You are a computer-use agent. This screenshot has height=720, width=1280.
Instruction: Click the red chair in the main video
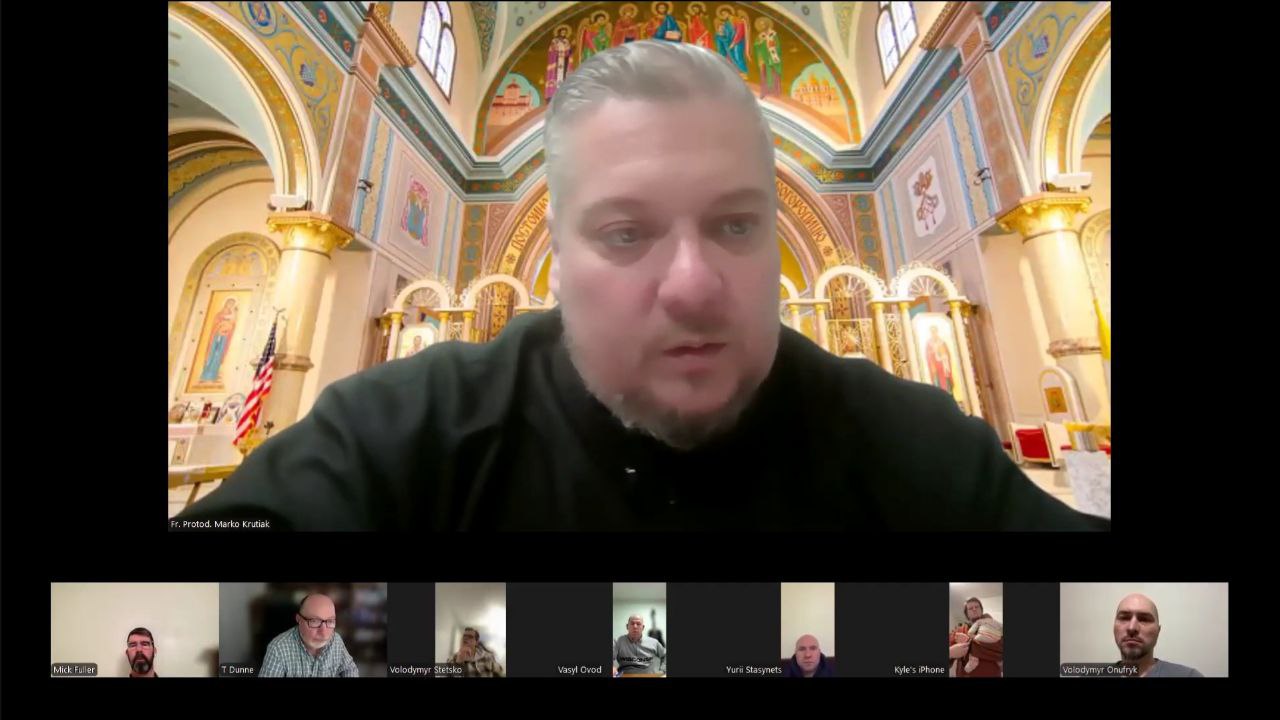point(1033,444)
